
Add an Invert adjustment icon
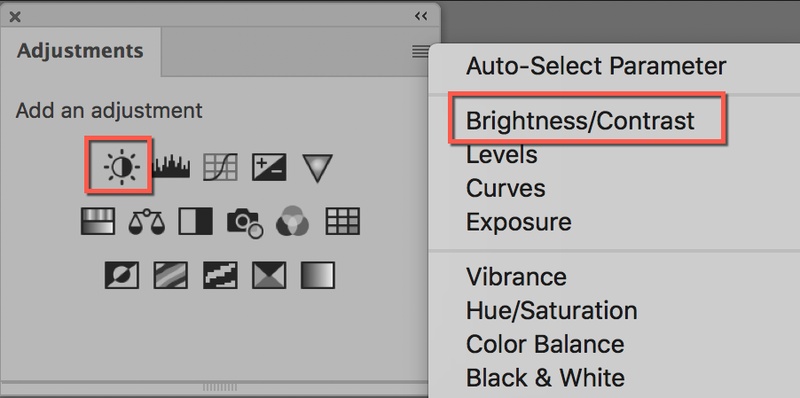click(121, 275)
